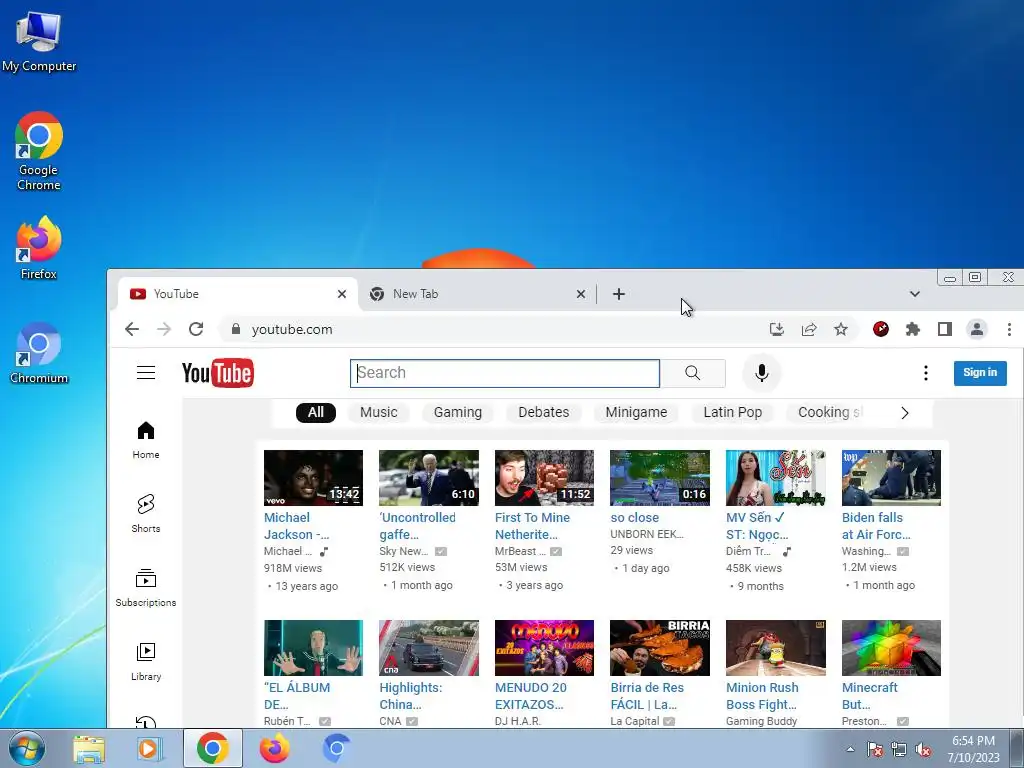Open a new tab with plus button
Viewport: 1024px width, 768px height.
(x=618, y=295)
